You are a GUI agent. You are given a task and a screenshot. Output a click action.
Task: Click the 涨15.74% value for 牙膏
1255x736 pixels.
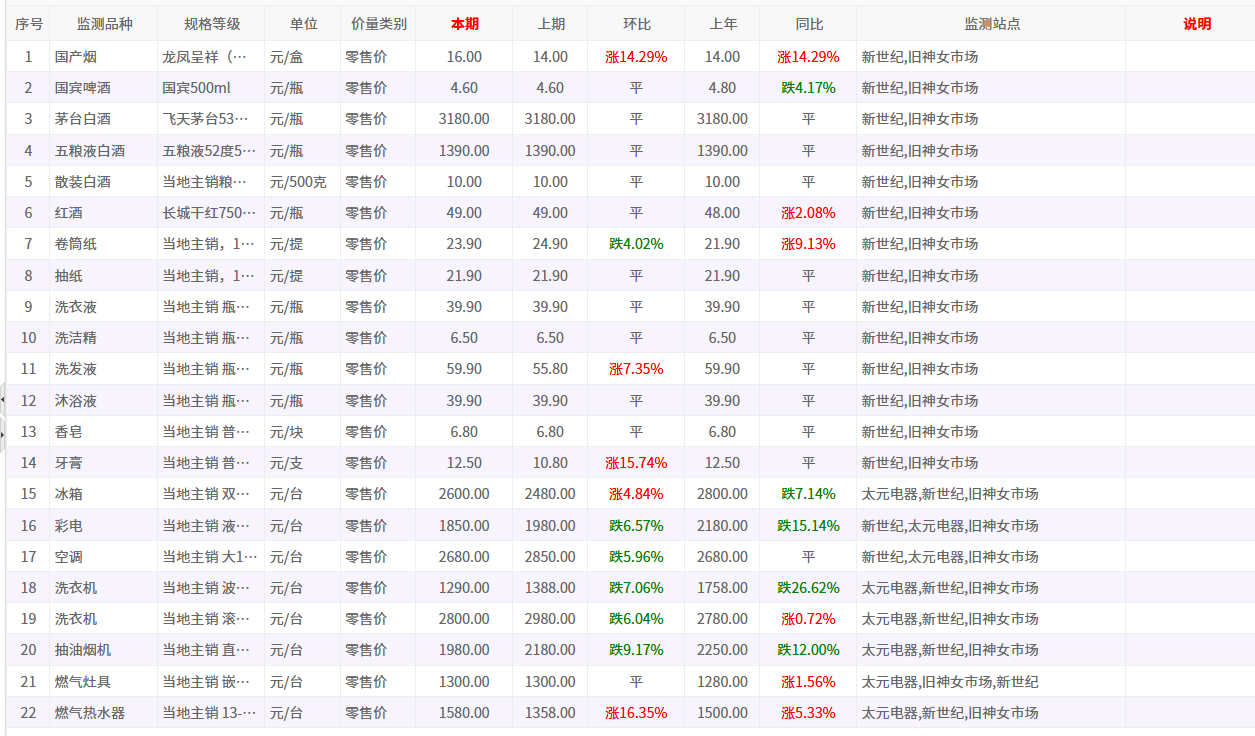[636, 463]
